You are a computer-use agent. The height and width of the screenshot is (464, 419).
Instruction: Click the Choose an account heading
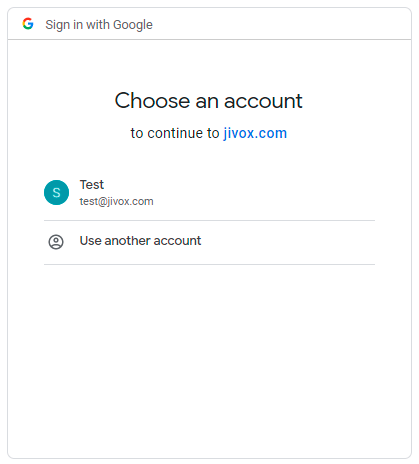coord(209,100)
